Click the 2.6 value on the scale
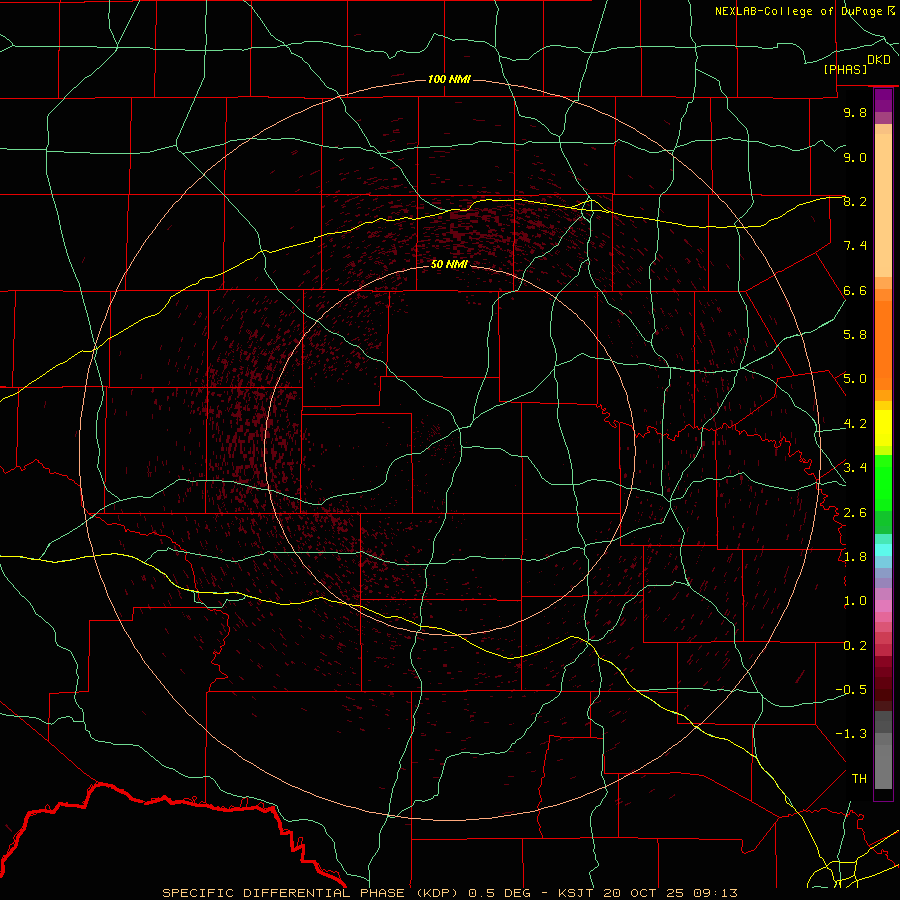The image size is (900, 900). coord(855,513)
